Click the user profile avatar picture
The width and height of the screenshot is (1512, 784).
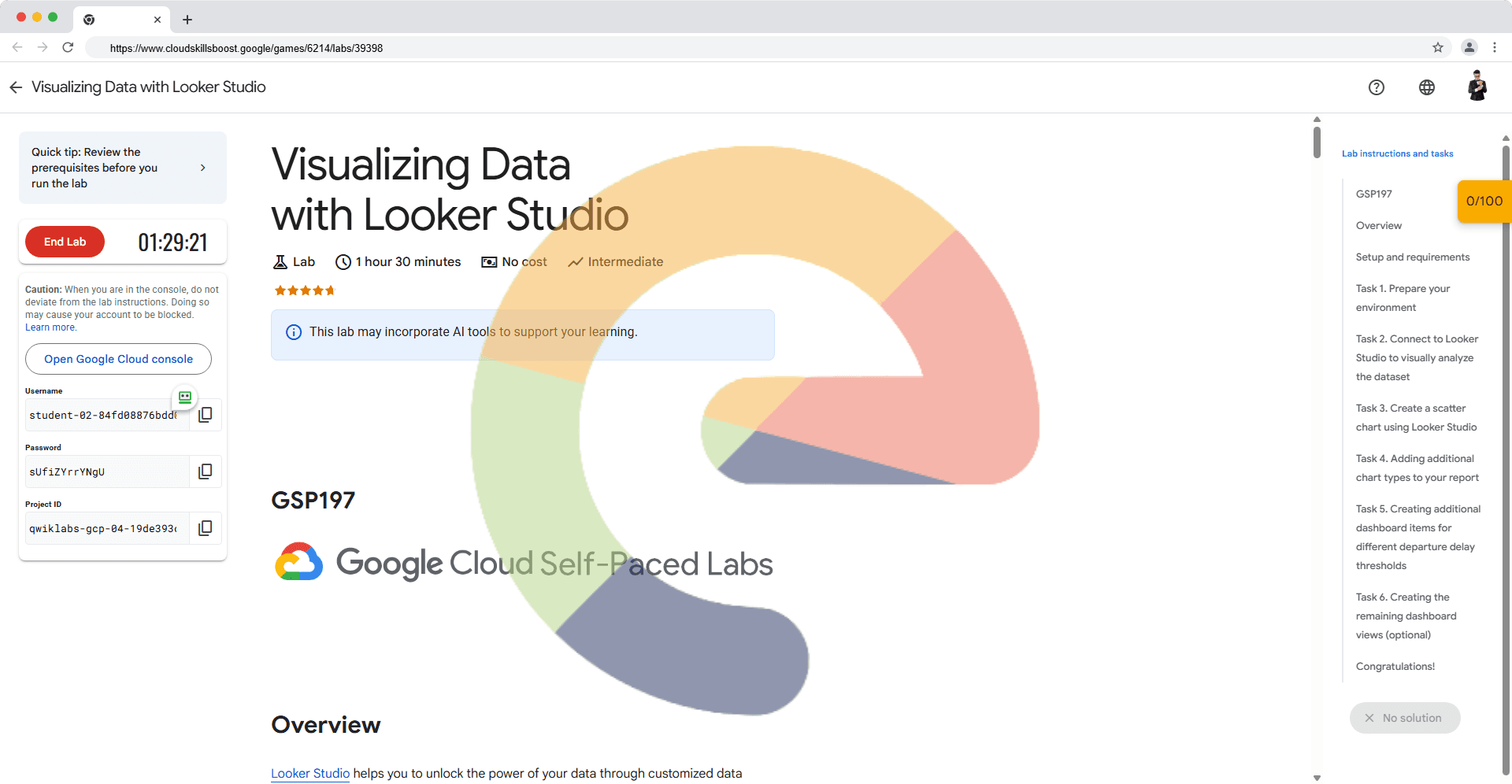tap(1477, 87)
